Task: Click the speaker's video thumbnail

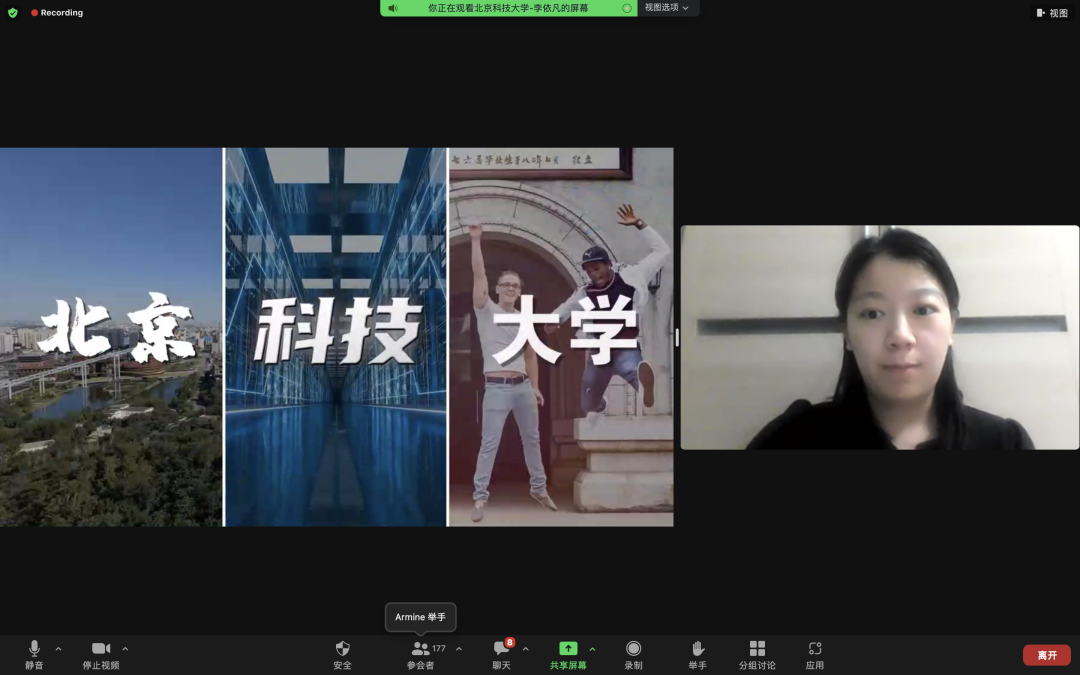Action: tap(880, 338)
